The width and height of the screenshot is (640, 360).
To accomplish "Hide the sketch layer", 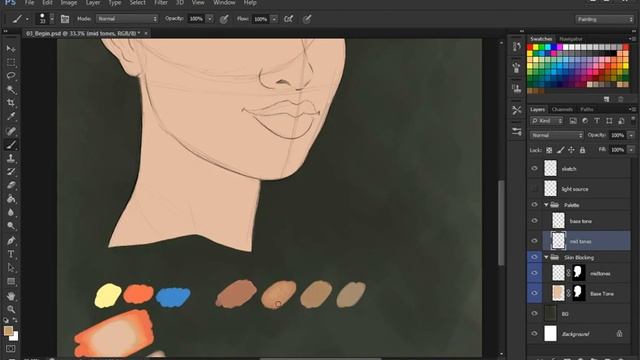I will point(534,168).
